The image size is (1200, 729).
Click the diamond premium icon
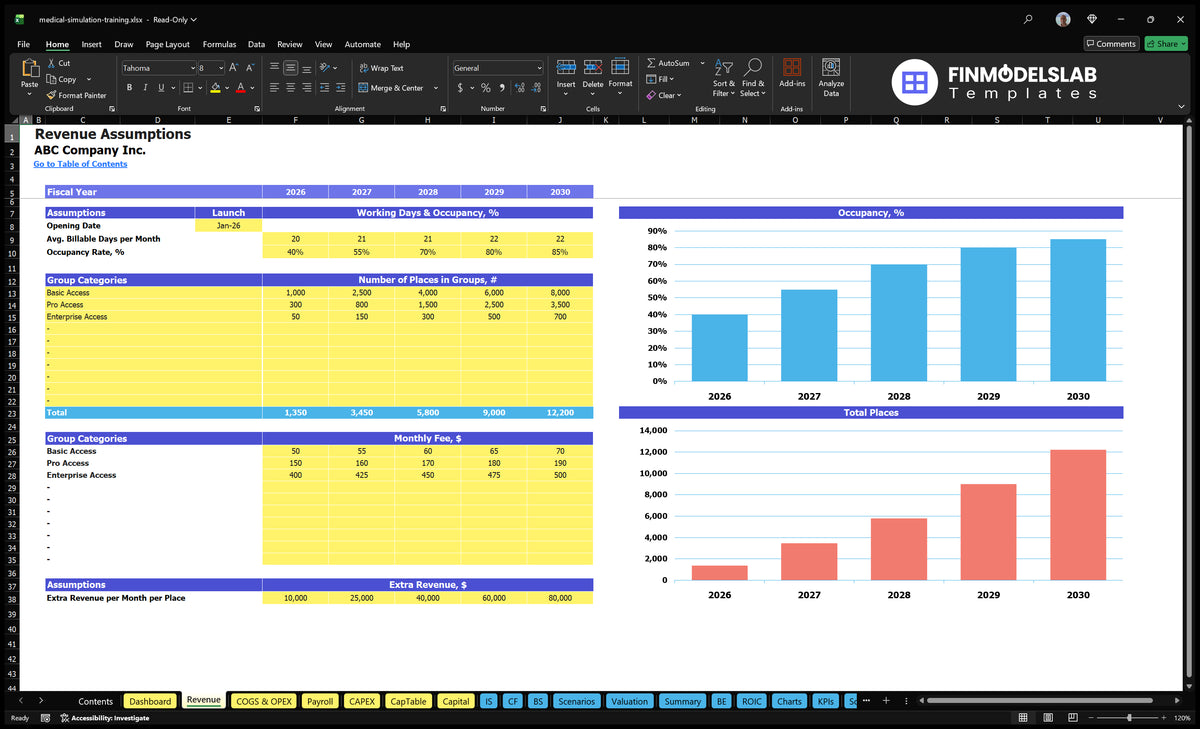click(1092, 19)
